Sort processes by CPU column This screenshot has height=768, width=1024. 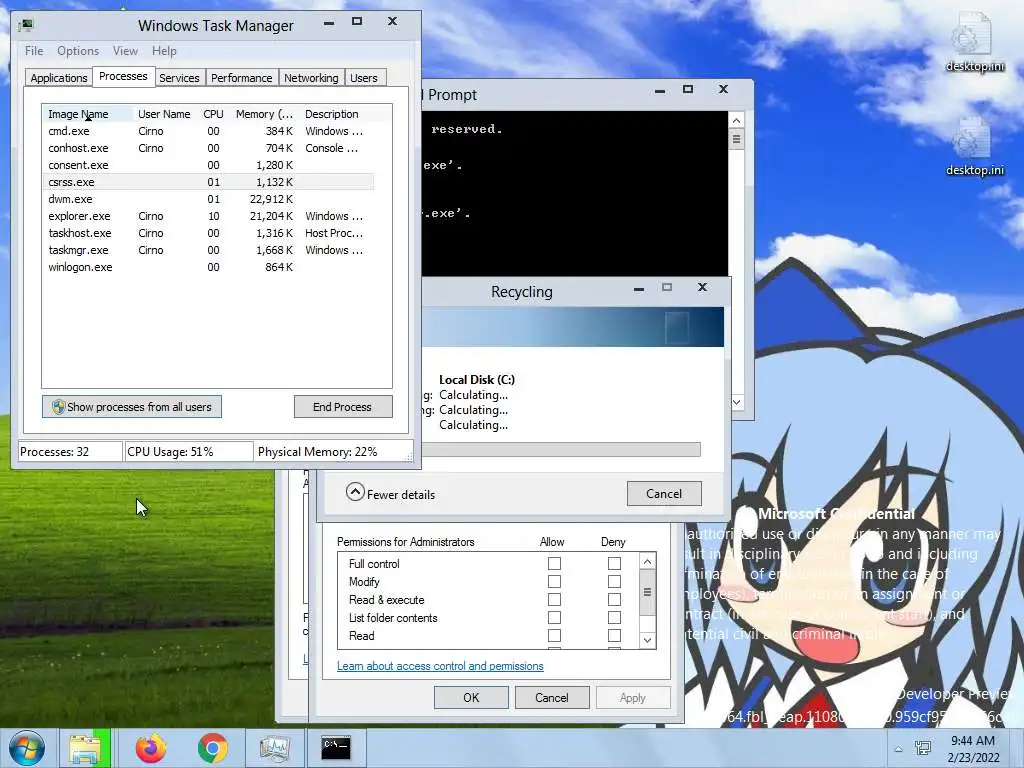(214, 114)
